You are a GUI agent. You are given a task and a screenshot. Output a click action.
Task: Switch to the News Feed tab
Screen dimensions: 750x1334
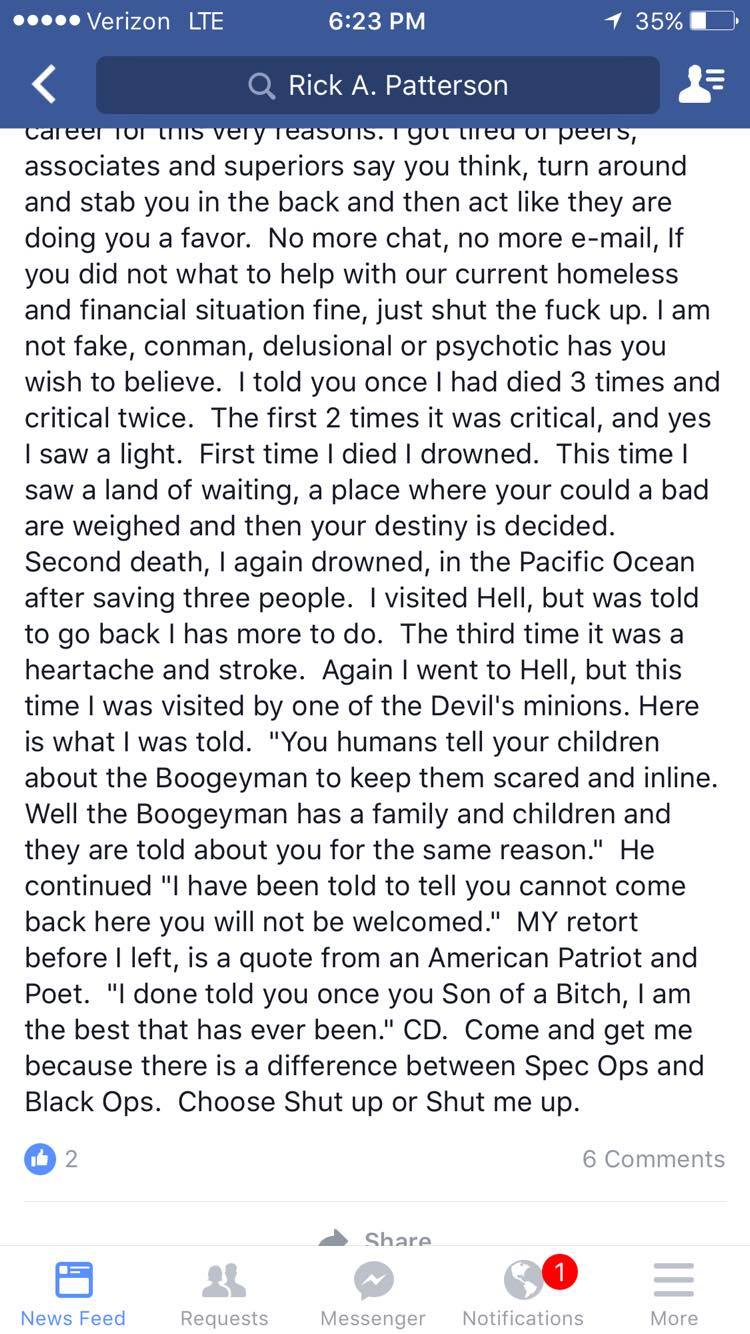click(73, 1293)
